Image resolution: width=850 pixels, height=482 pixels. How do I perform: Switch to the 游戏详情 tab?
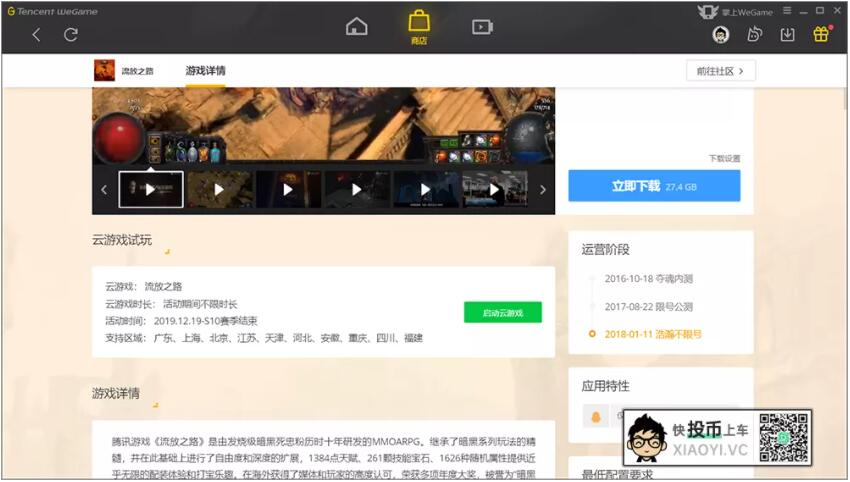pyautogui.click(x=205, y=71)
